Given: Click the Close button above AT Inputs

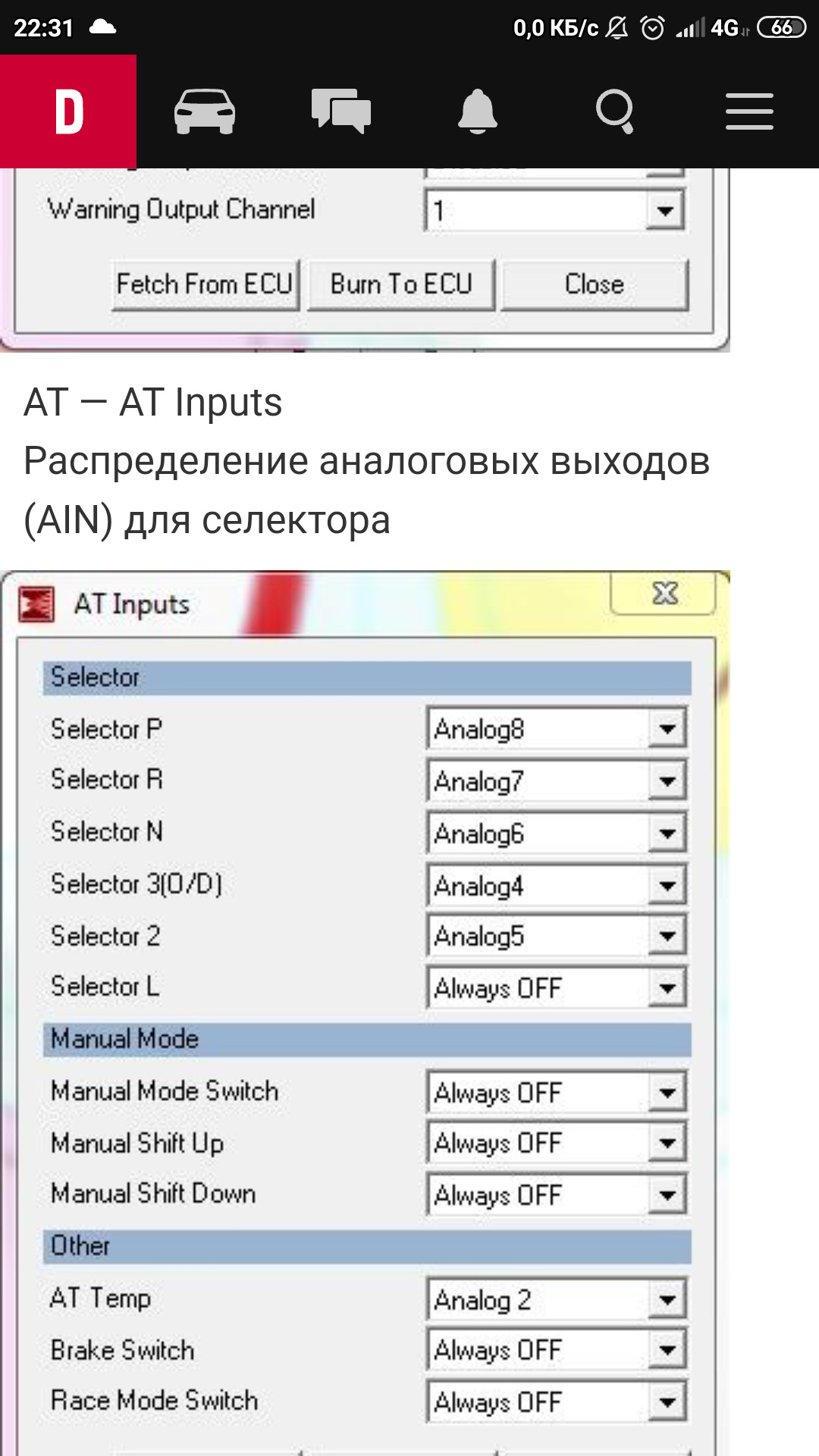Looking at the screenshot, I should [595, 285].
